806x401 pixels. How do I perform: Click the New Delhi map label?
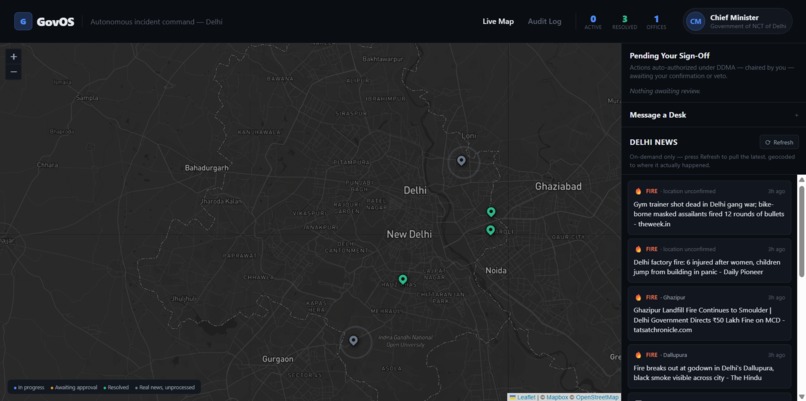(409, 234)
